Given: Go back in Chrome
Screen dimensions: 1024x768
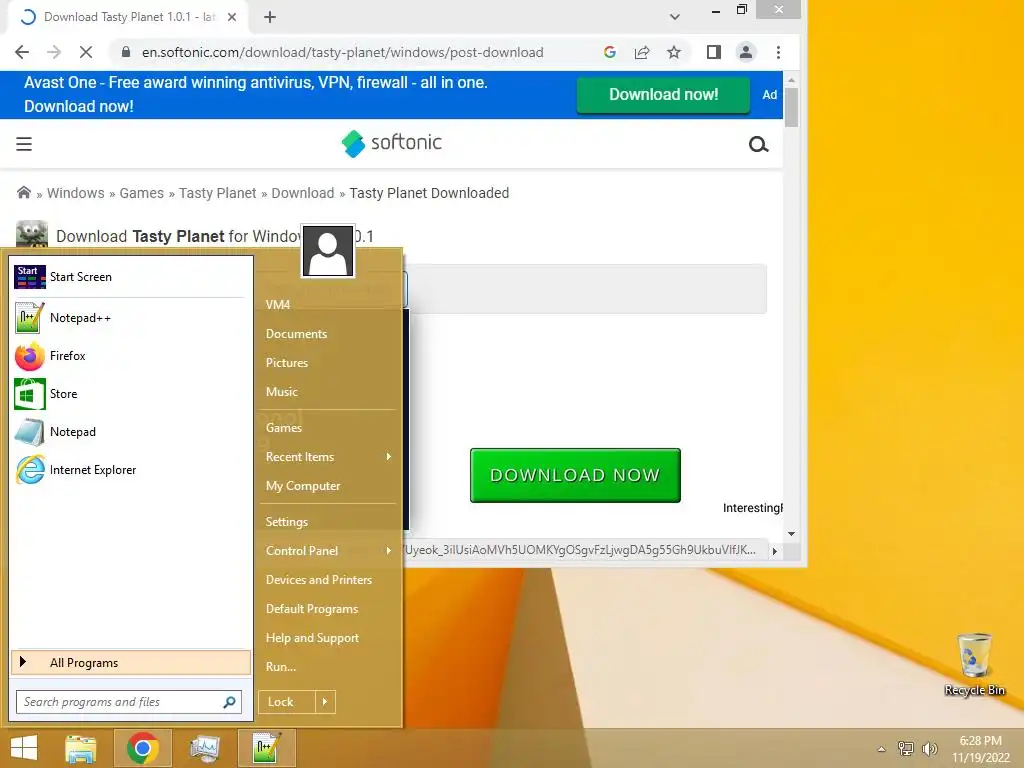Looking at the screenshot, I should (22, 52).
